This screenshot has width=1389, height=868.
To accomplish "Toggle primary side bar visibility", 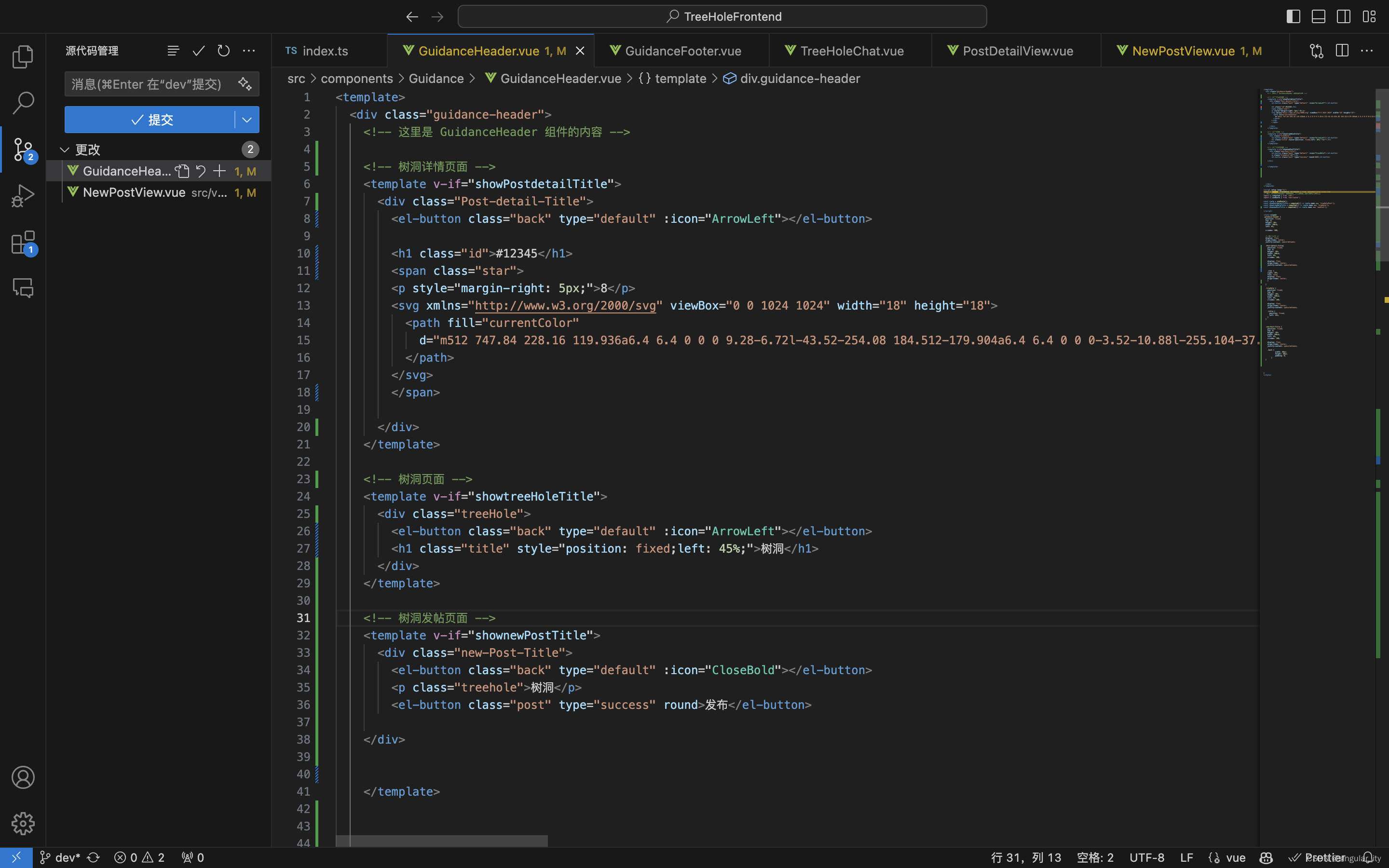I will tap(1294, 17).
